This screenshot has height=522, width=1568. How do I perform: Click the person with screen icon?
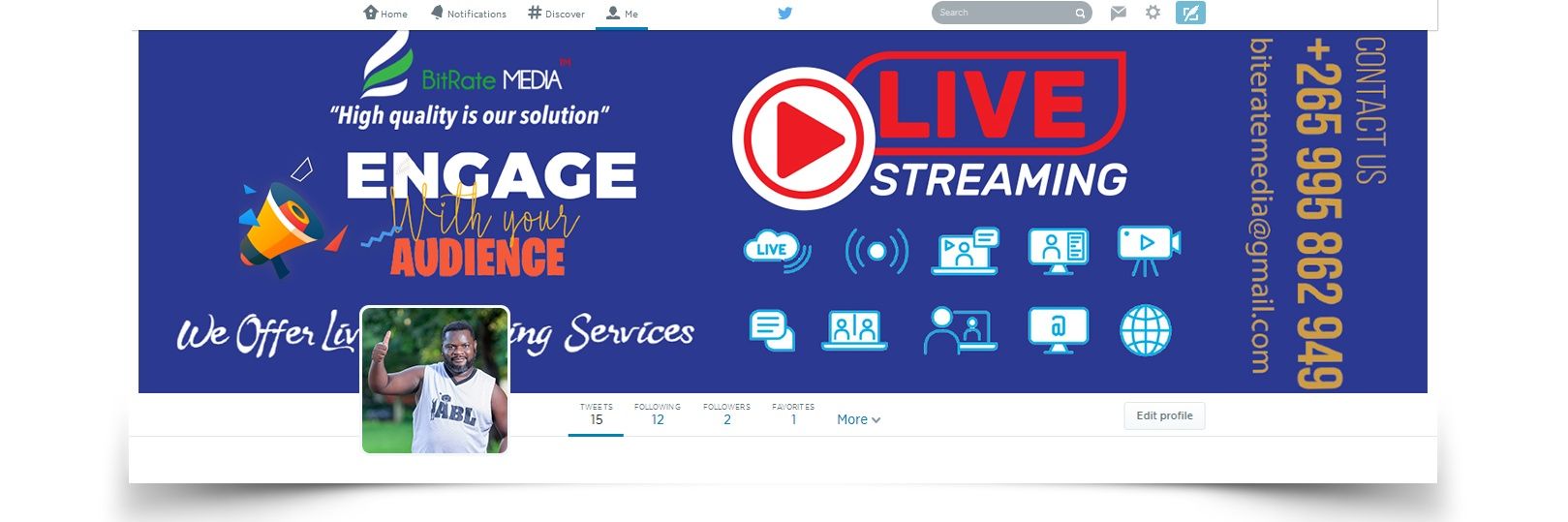[x=959, y=330]
